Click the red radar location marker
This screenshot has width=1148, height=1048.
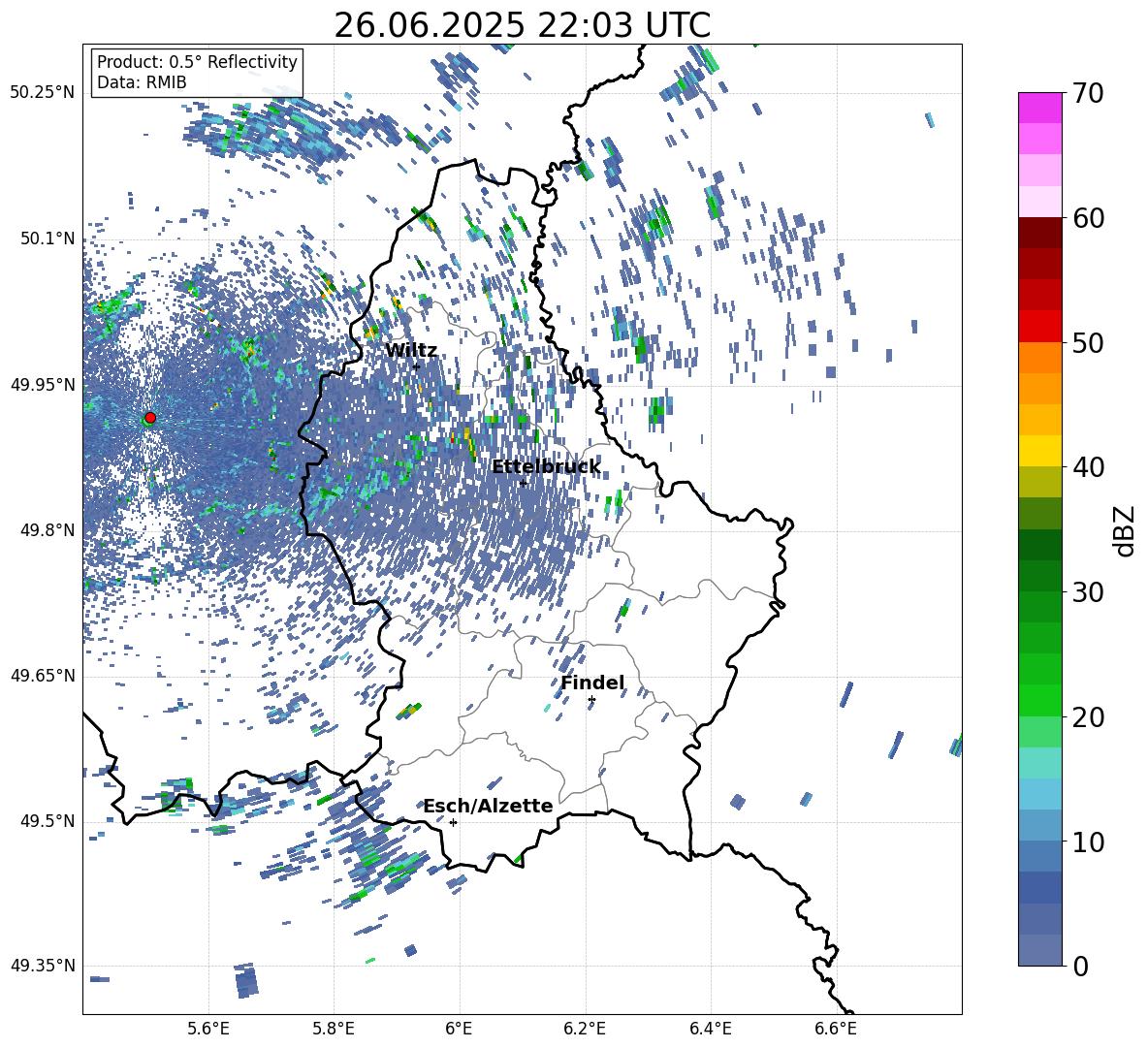[x=150, y=418]
